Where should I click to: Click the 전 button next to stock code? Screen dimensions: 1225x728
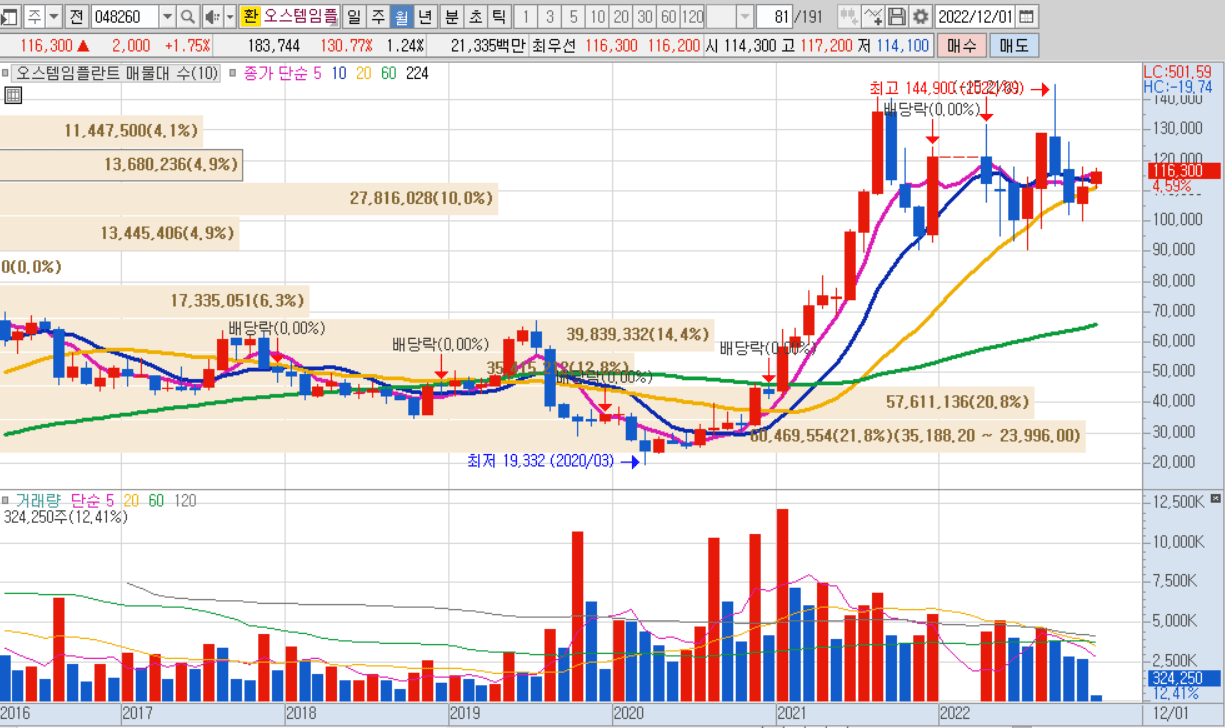76,17
